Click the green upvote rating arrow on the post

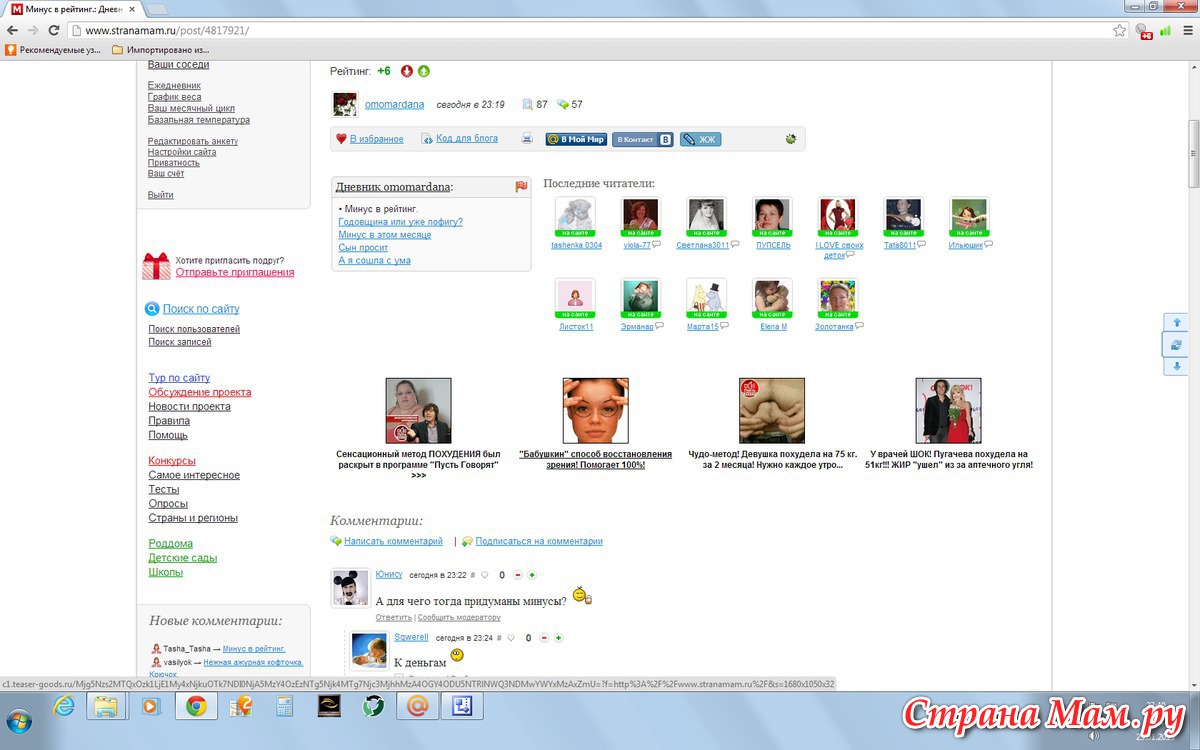point(424,71)
